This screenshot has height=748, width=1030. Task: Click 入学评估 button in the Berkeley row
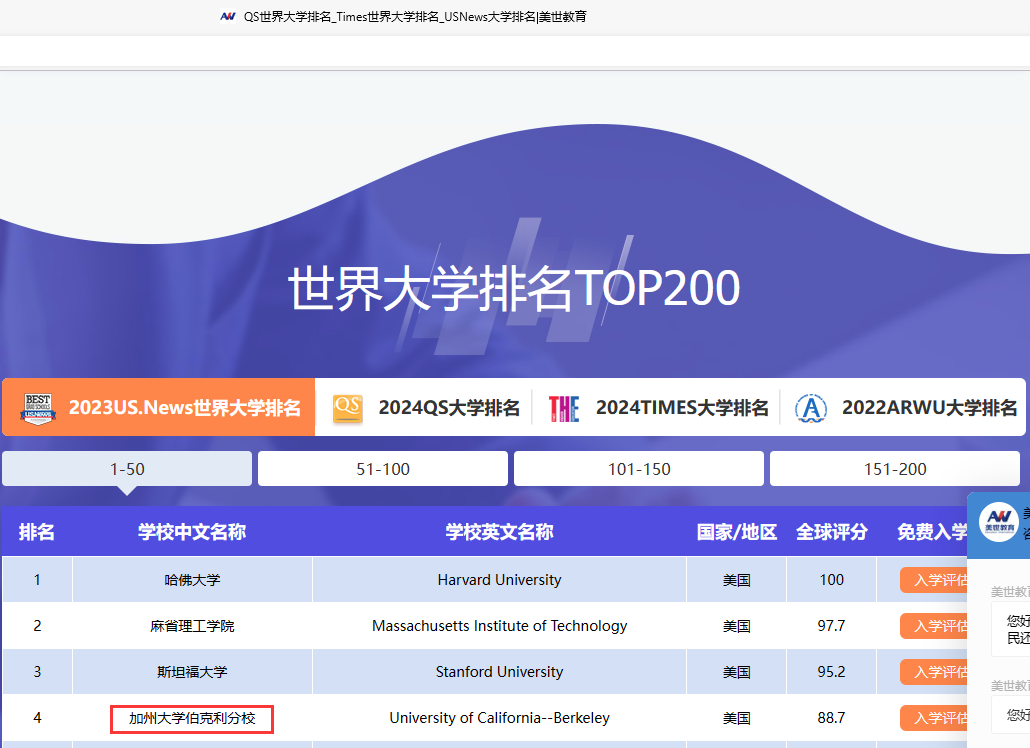tap(933, 718)
